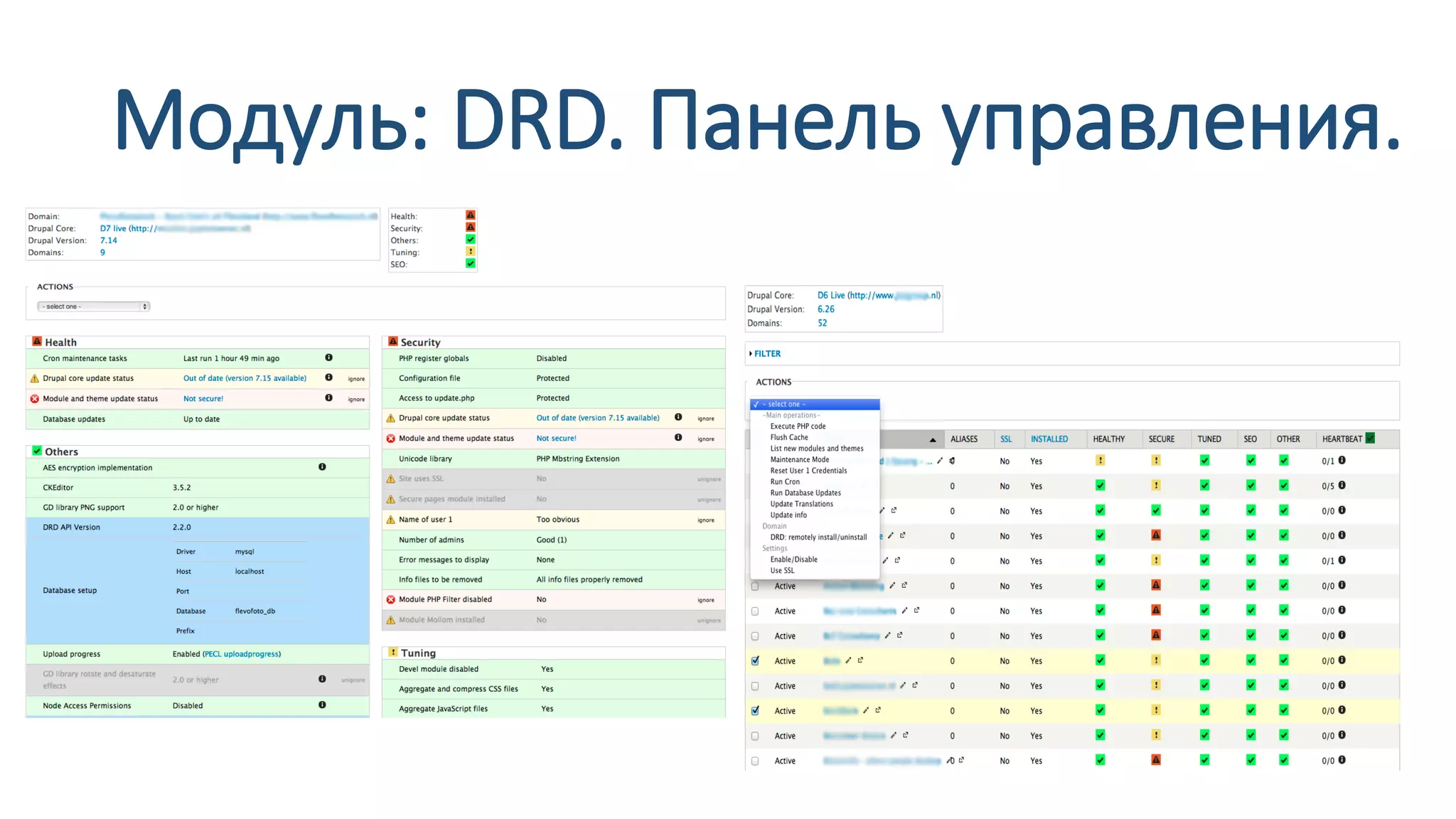Open info icon for AES encryption implementation
Screen dimensions: 1456x819
[322, 467]
